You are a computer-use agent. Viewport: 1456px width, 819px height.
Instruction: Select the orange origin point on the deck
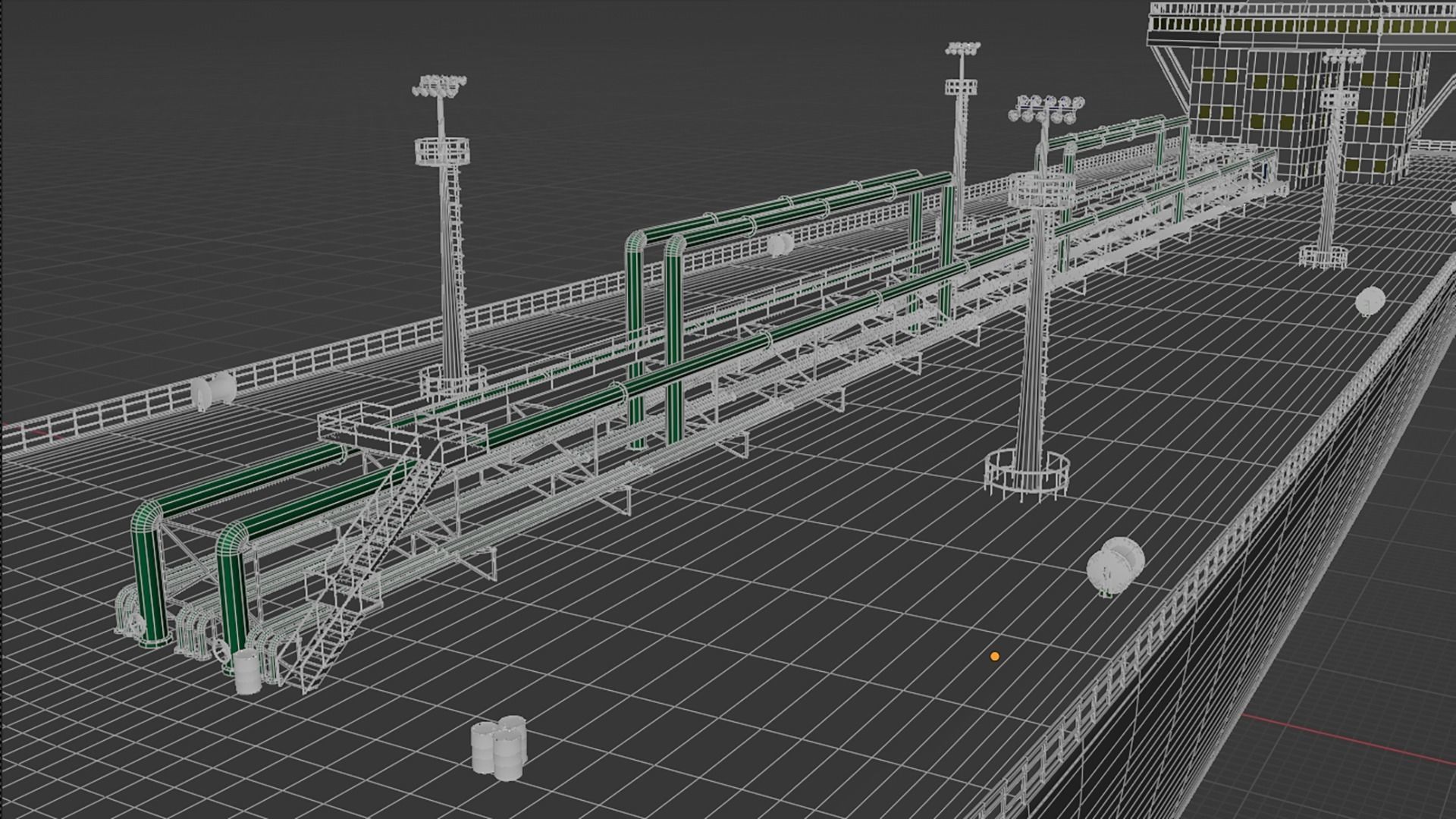click(x=995, y=657)
